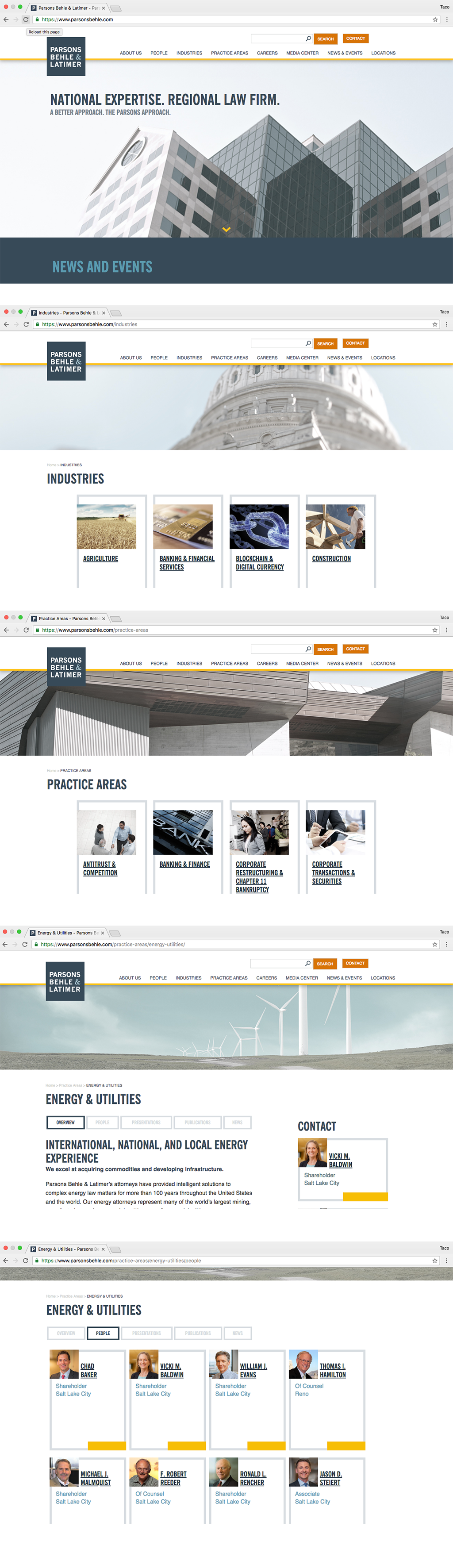The height and width of the screenshot is (1568, 453).
Task: Open ABOUT US menu on the home page
Action: 131,53
